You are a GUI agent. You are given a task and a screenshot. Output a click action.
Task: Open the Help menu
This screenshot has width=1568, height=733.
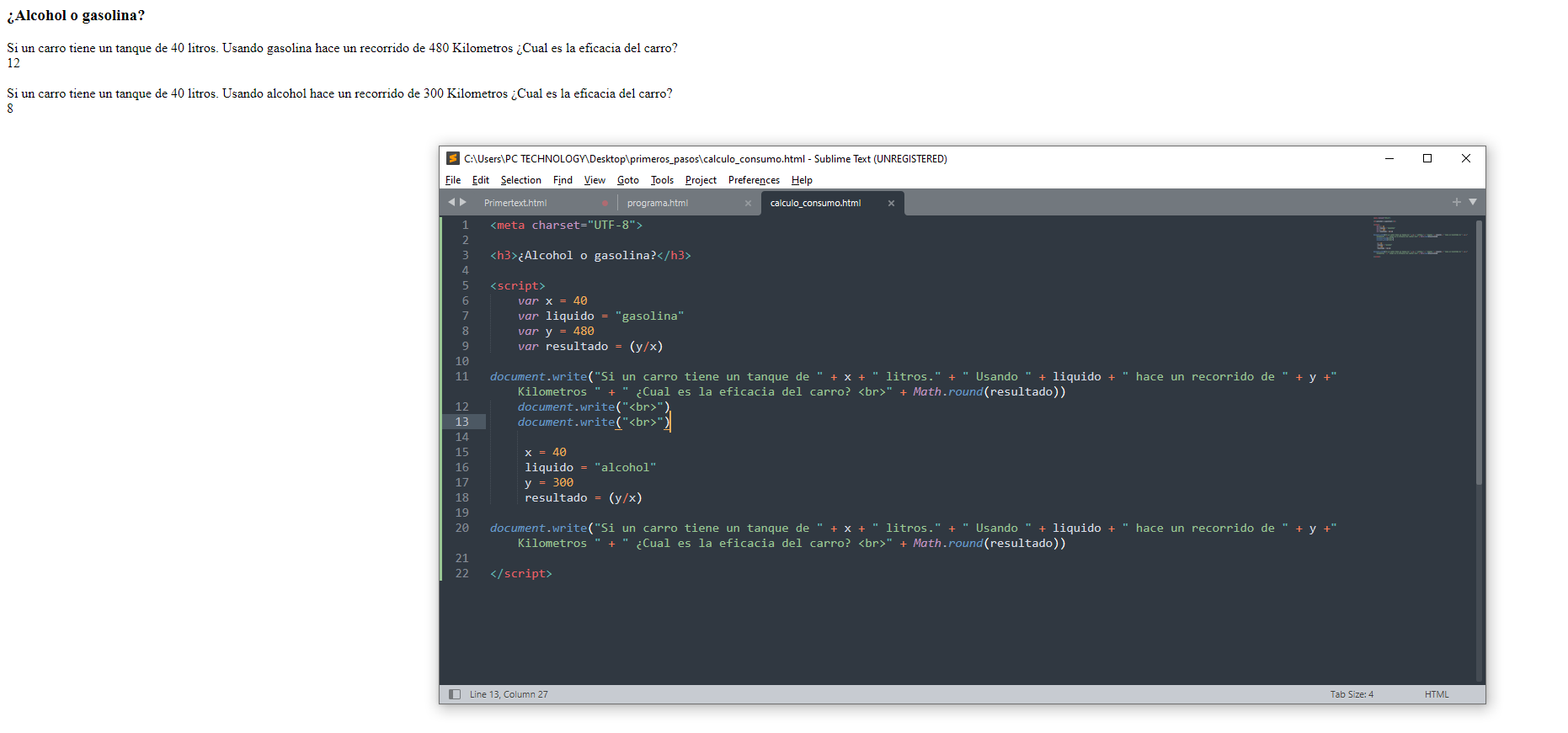point(802,180)
